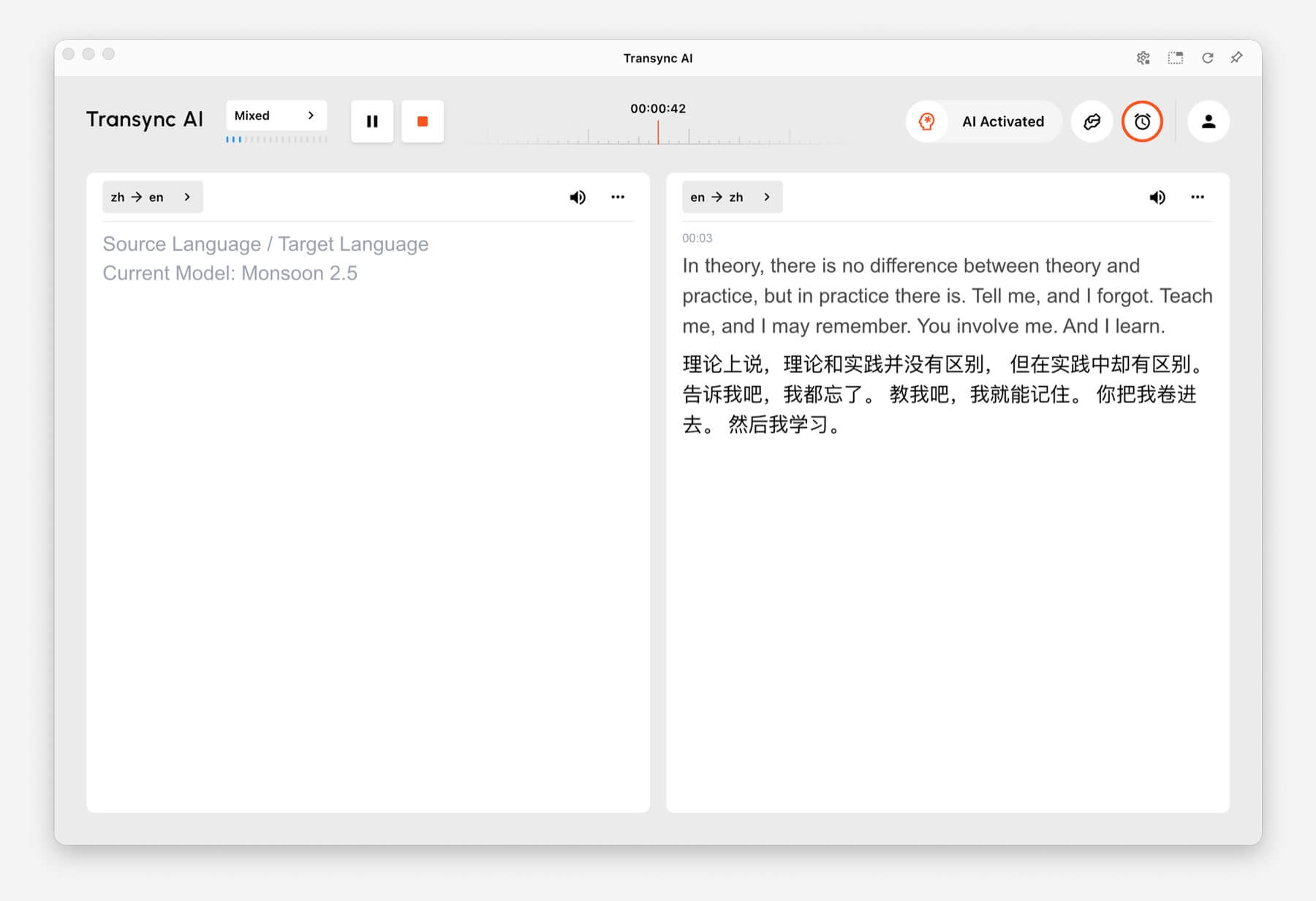Click the 00:00:42 elapsed time display
This screenshot has width=1316, height=901.
(658, 108)
